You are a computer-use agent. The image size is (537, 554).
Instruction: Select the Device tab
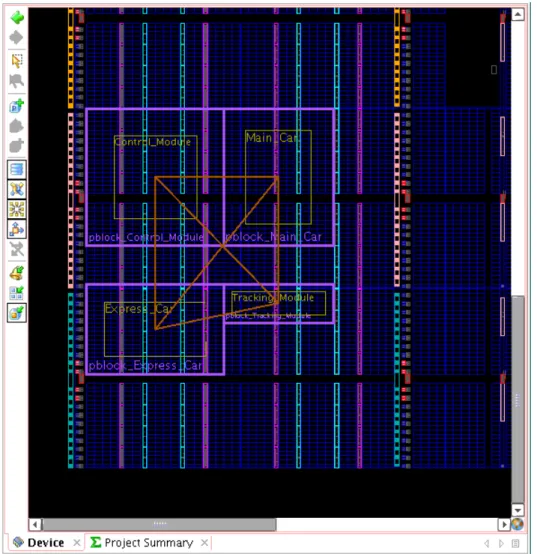45,542
